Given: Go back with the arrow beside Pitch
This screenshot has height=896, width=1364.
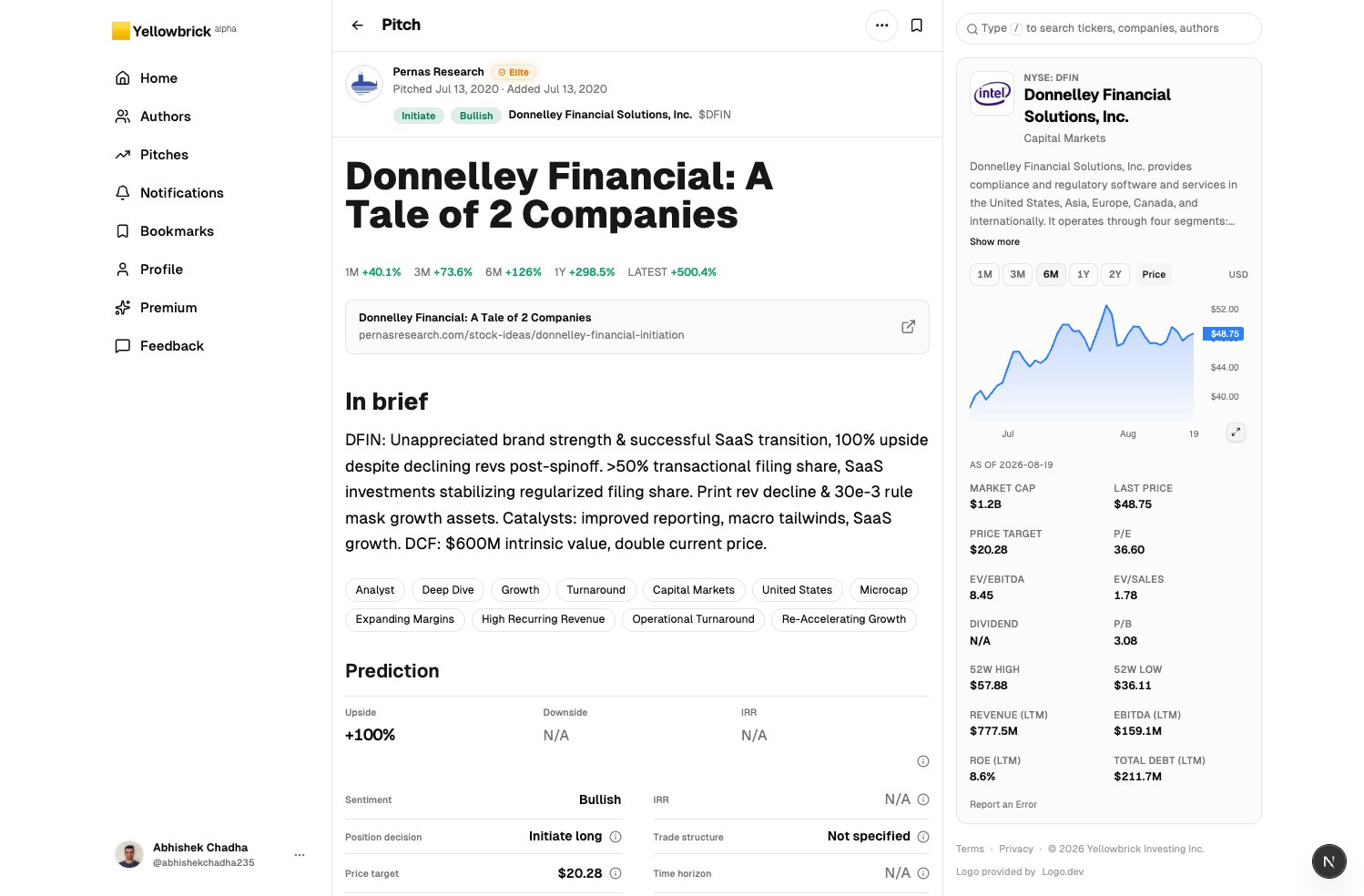Looking at the screenshot, I should [358, 25].
